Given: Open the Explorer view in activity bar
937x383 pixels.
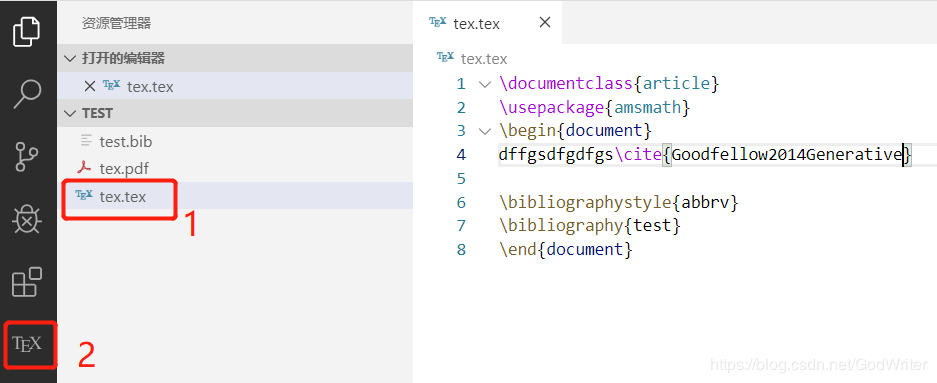Looking at the screenshot, I should tap(27, 32).
